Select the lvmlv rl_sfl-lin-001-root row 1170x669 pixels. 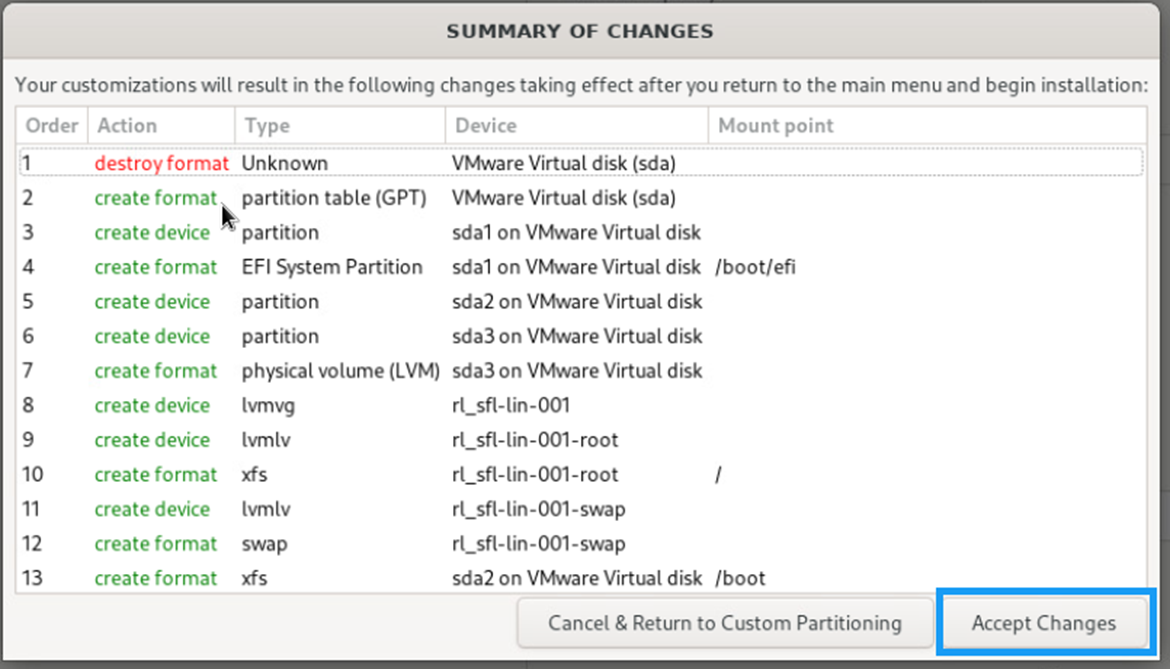pyautogui.click(x=581, y=440)
